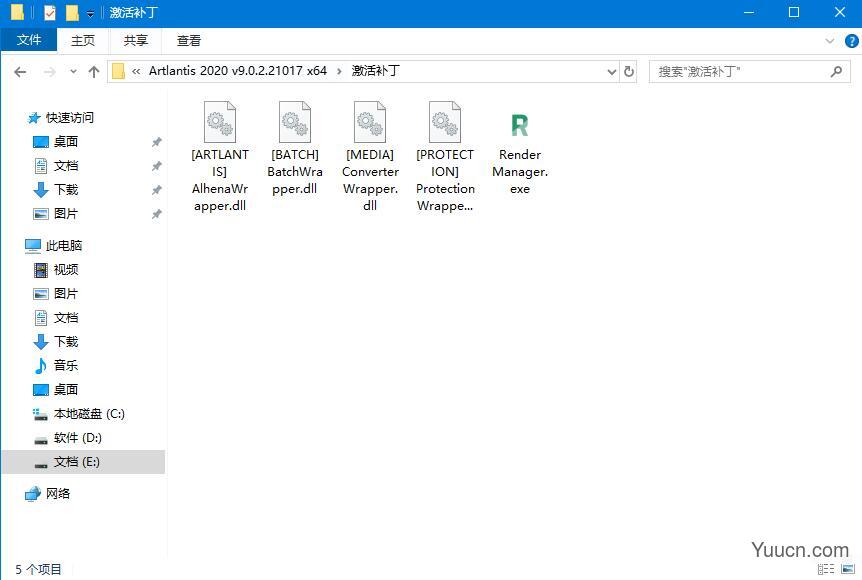Click the search magnifier icon
862x580 pixels.
click(836, 71)
